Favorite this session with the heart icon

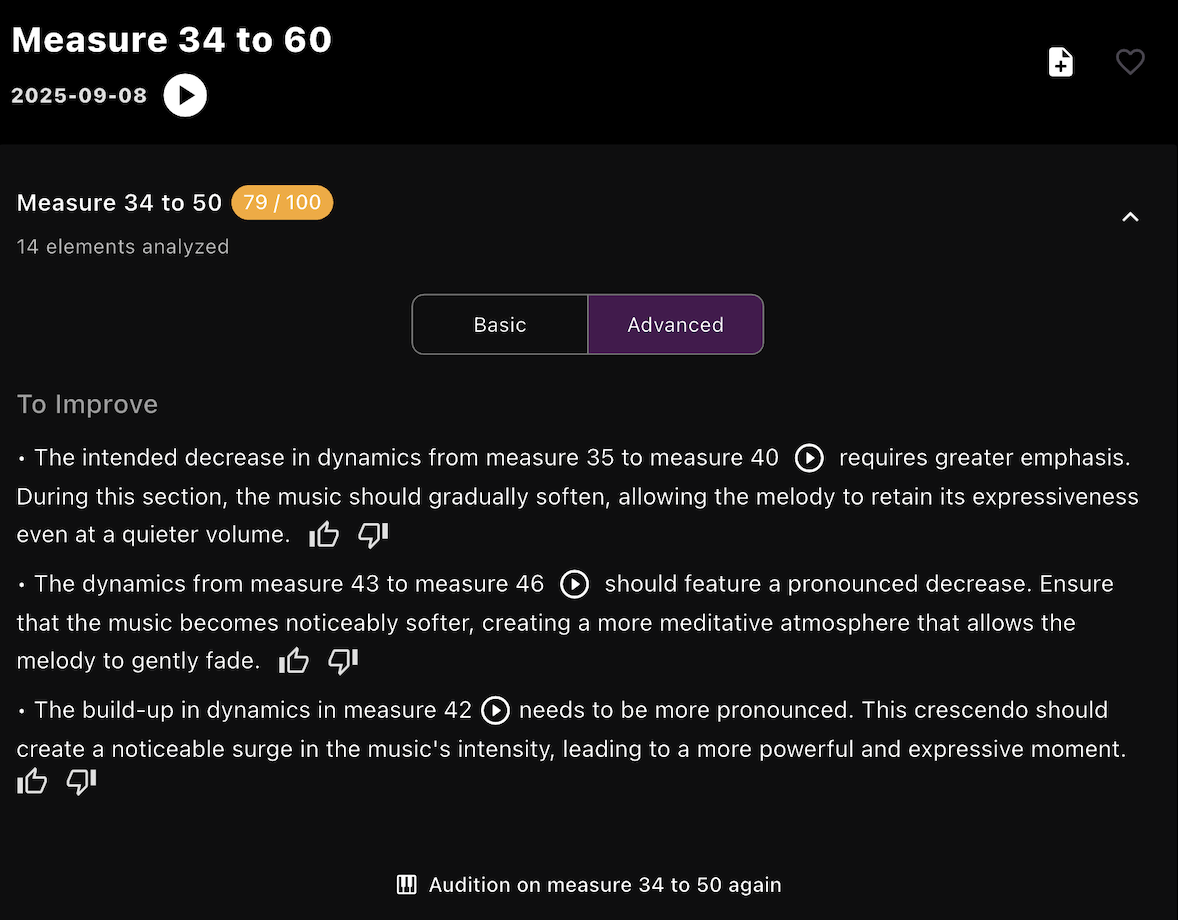tap(1130, 62)
